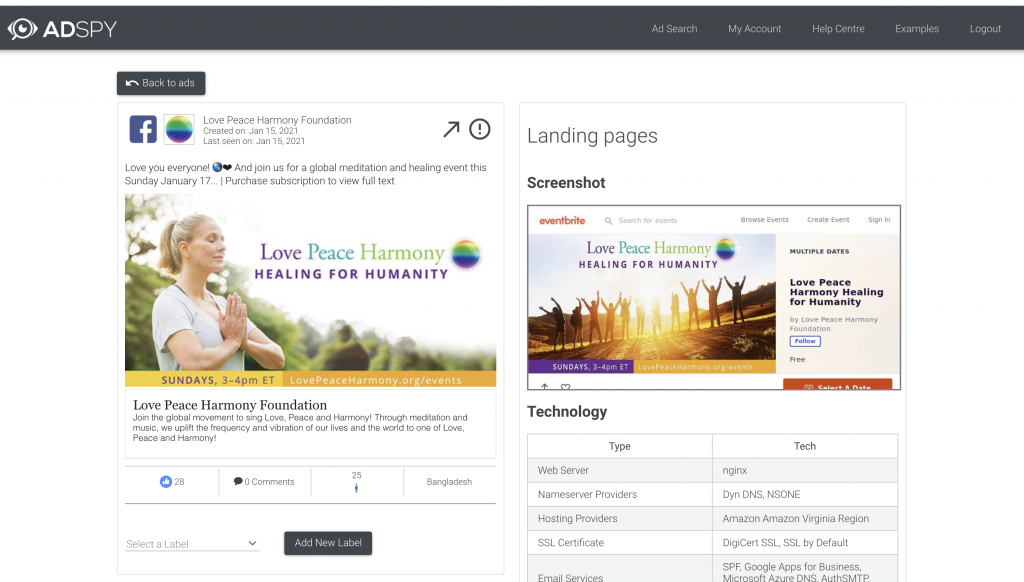Click the rainbow advertiser profile picture

click(x=179, y=129)
